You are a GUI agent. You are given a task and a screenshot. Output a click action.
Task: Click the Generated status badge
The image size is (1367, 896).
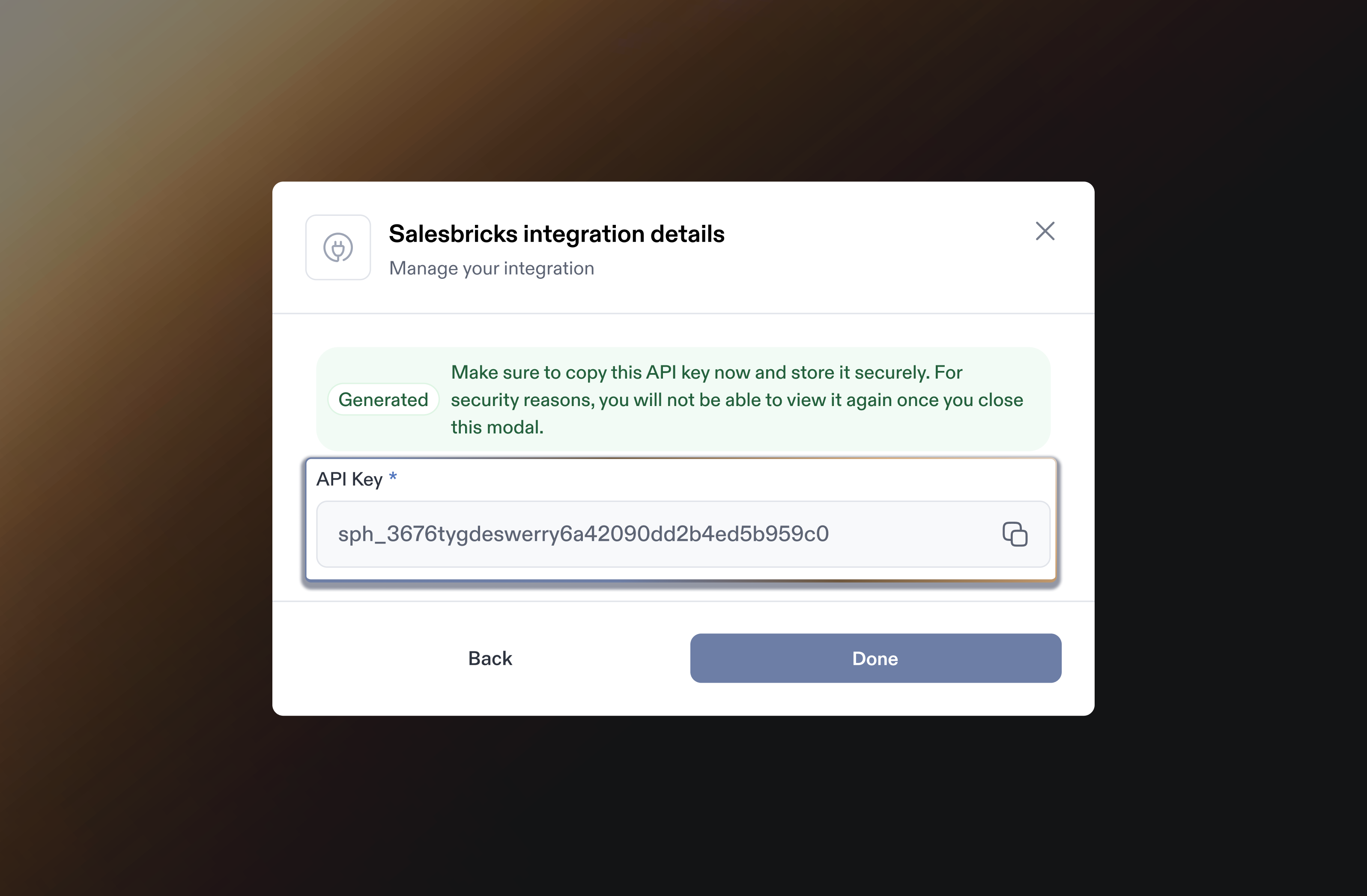(x=383, y=399)
